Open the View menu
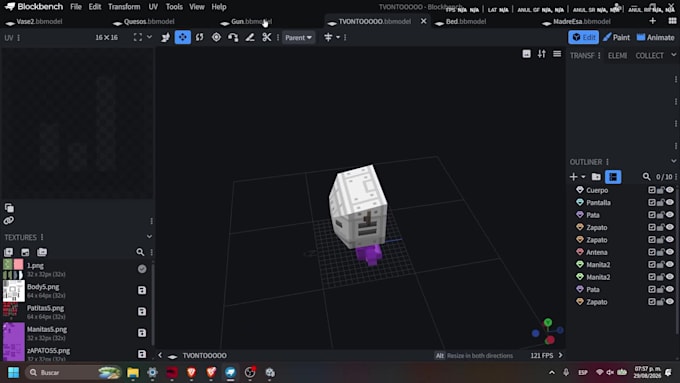680x383 pixels. (x=197, y=7)
